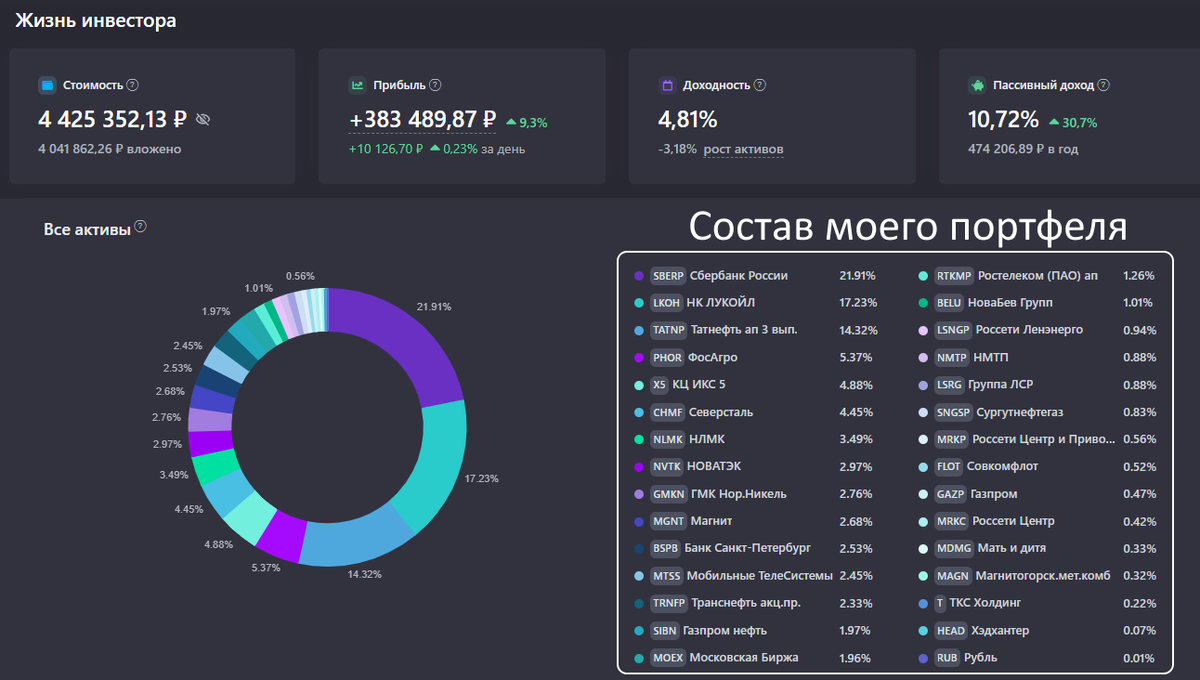Select the Газпром нефть legend row
Screen dimensions: 1200x680
point(754,631)
